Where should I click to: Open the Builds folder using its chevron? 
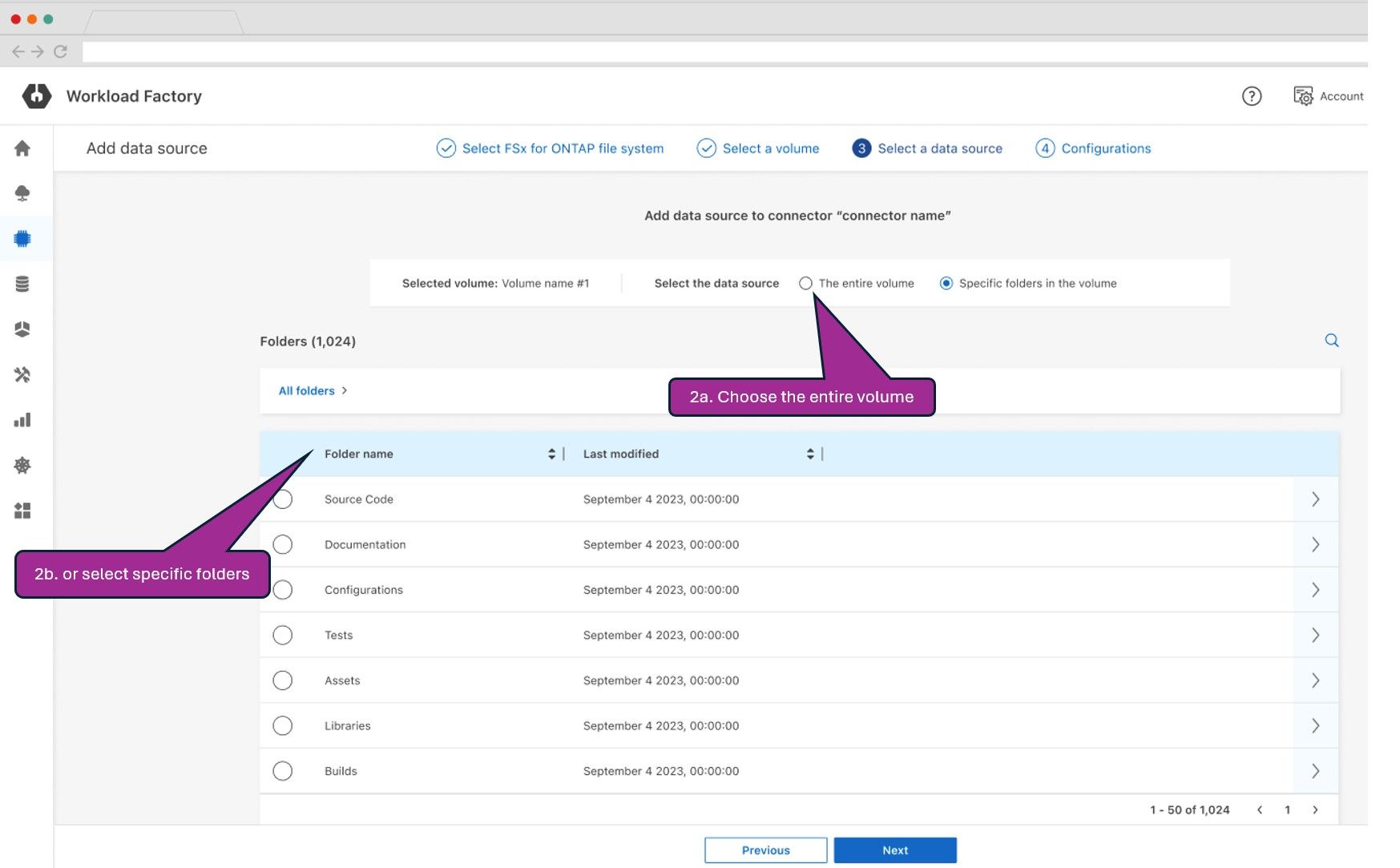click(x=1315, y=771)
